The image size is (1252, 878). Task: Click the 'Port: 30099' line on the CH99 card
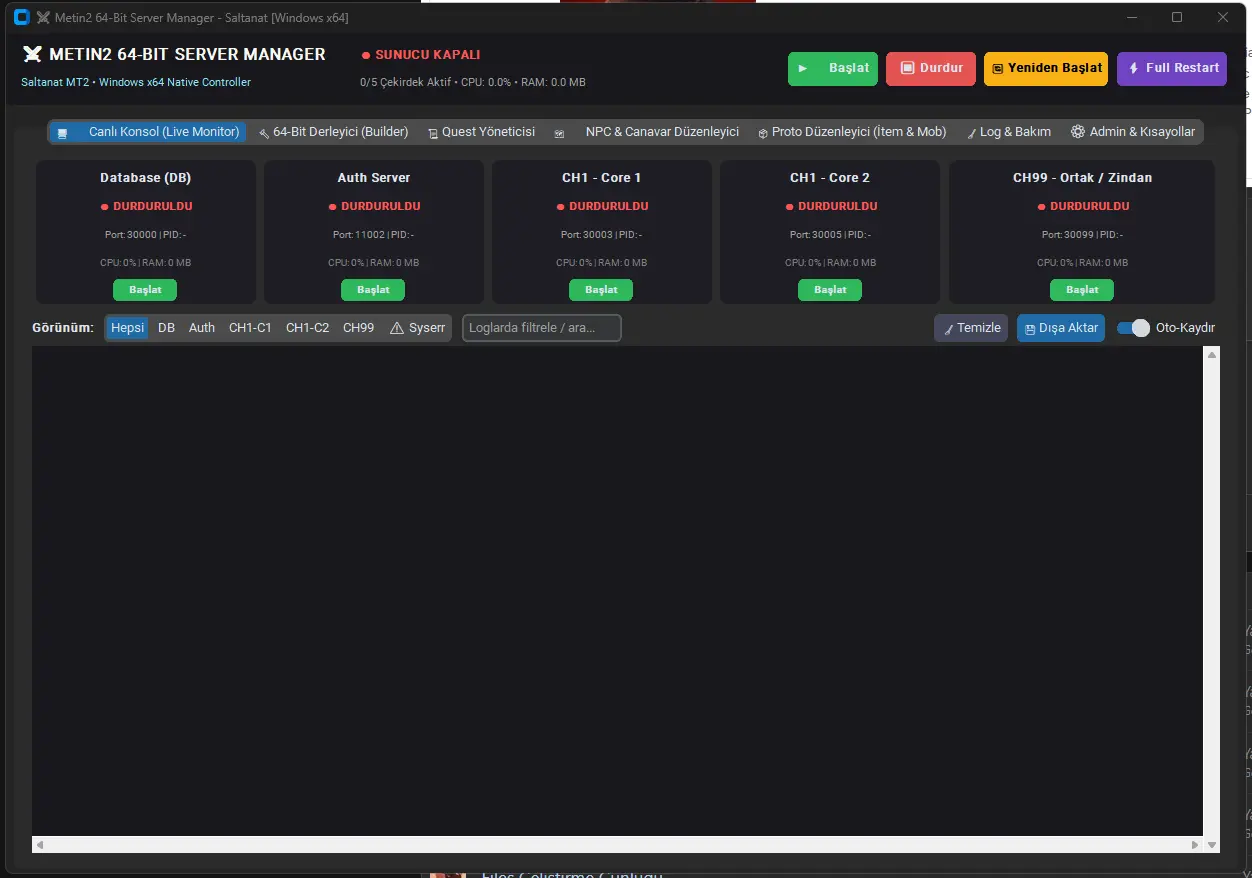1082,235
